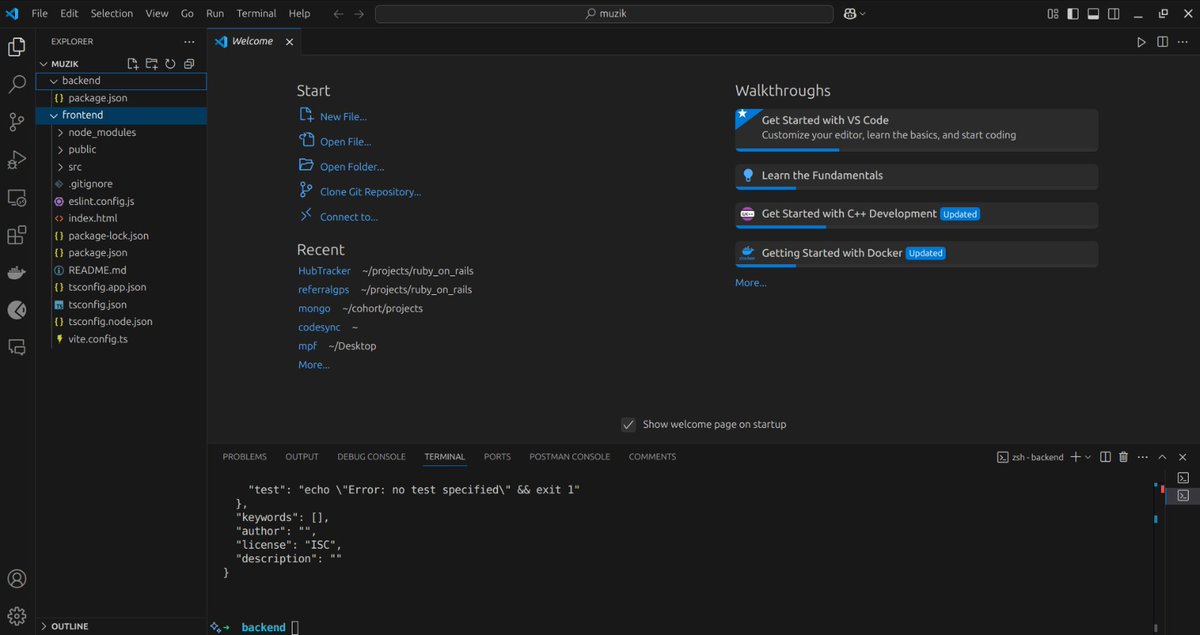The image size is (1200, 635).
Task: Close the Welcome tab
Action: 290,42
